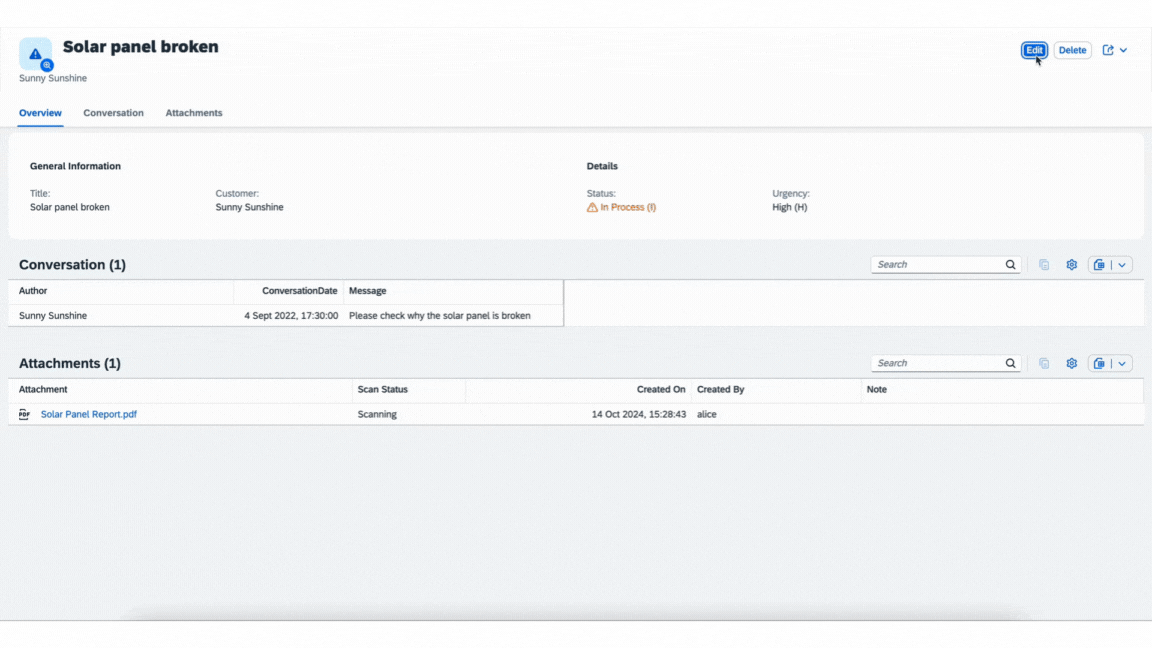
Task: Click the incident avatar icon beside the title
Action: click(x=35, y=54)
